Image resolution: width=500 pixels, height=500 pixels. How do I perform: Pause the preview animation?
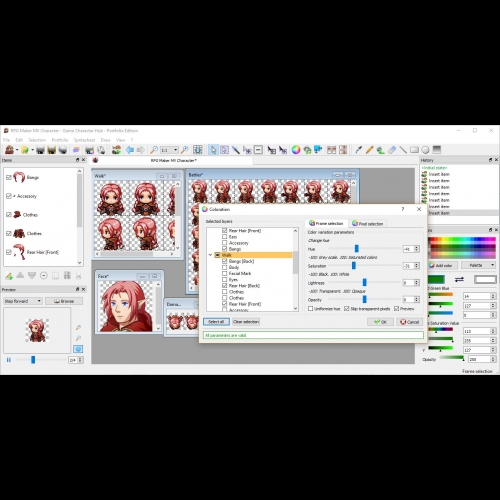point(9,360)
